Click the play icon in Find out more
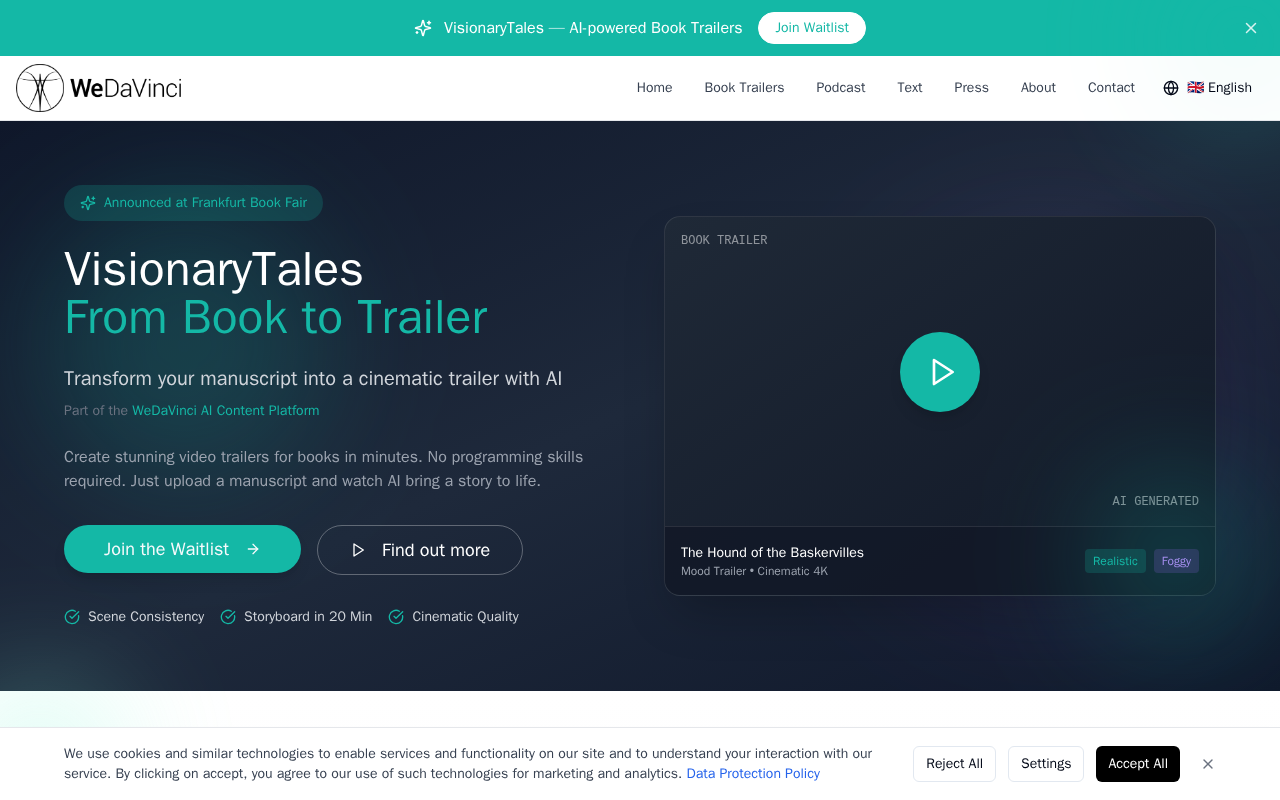Image resolution: width=1280 pixels, height=800 pixels. click(x=358, y=550)
